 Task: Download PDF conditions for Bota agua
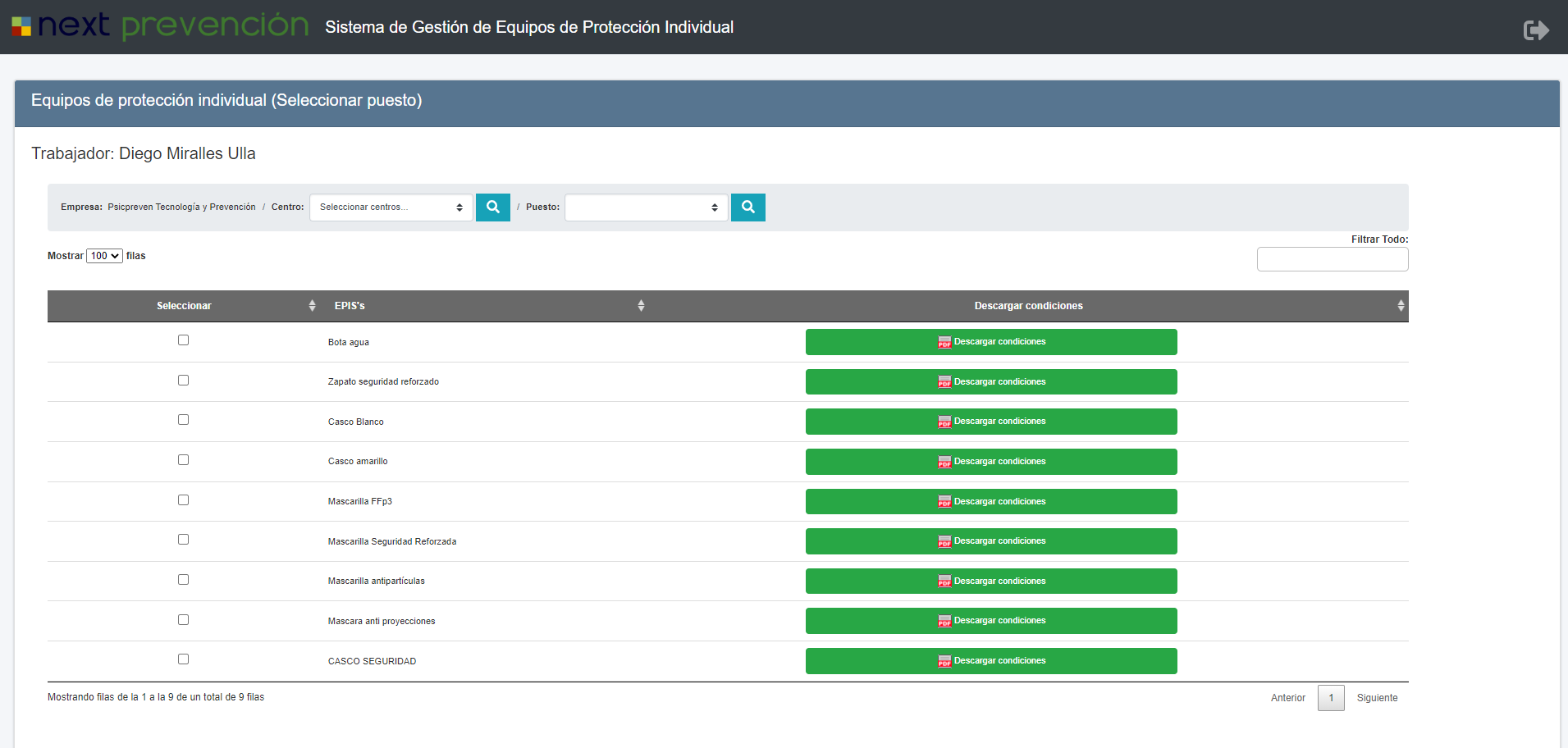[x=990, y=342]
